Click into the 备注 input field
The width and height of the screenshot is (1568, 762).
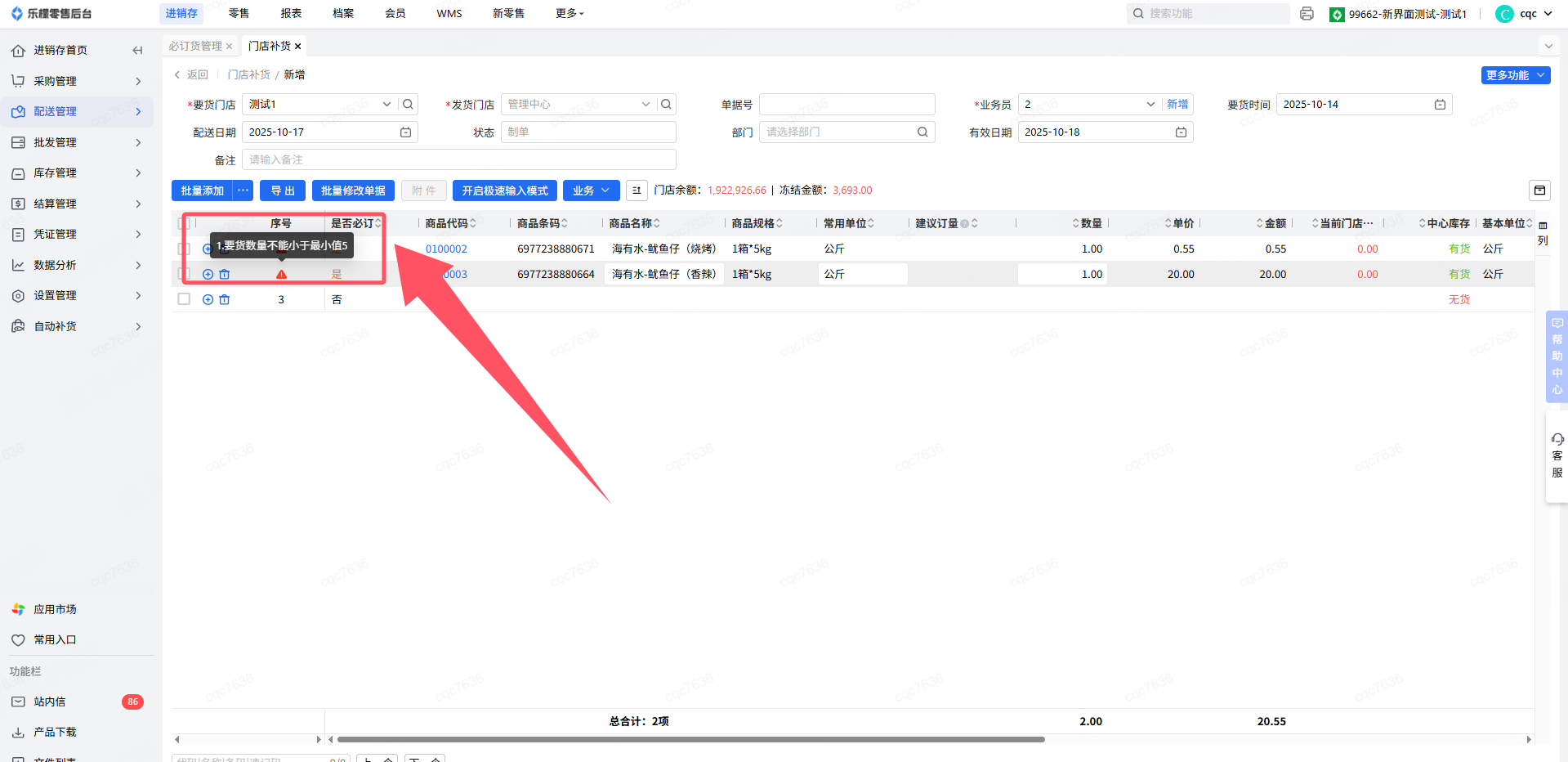459,159
